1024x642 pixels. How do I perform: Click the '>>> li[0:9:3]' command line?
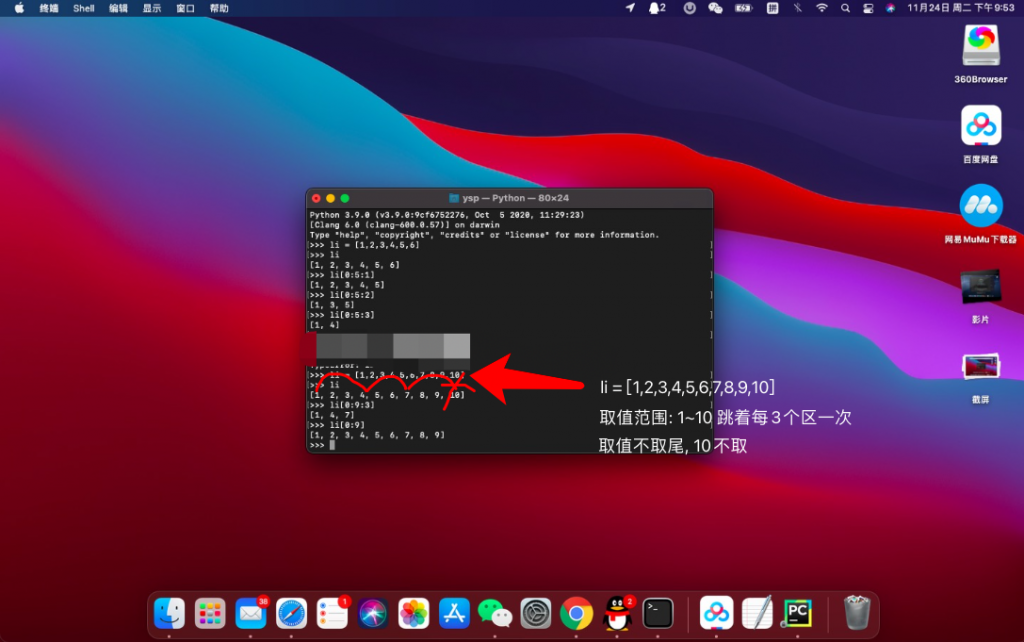342,405
